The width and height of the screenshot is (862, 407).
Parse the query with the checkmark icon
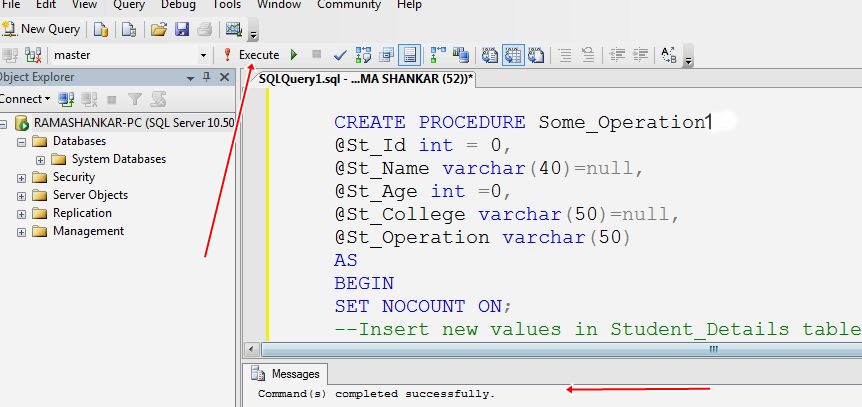click(x=340, y=55)
